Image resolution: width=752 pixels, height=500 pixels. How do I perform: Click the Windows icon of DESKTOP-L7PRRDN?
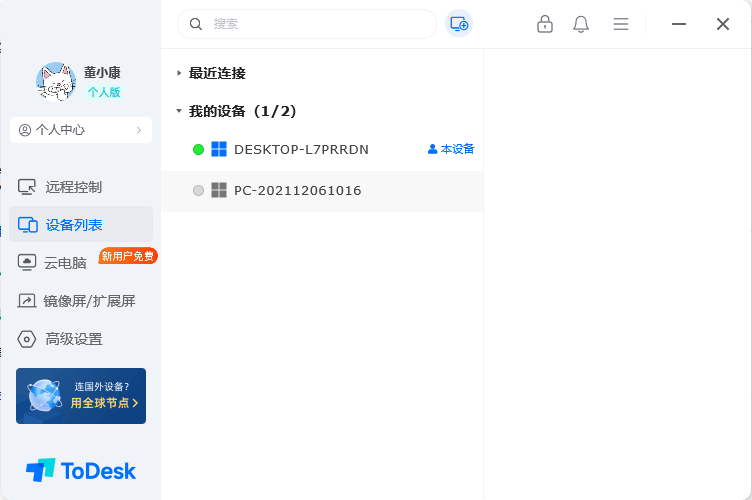[219, 149]
